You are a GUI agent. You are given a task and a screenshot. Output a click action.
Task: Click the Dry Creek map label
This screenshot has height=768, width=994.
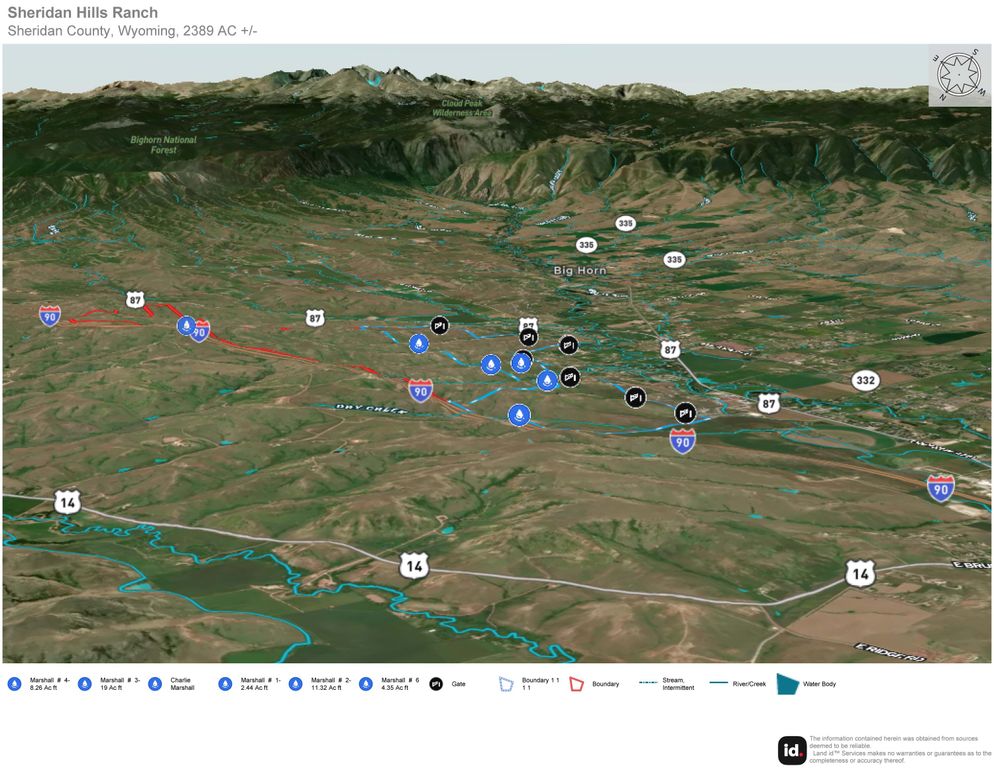(x=359, y=407)
